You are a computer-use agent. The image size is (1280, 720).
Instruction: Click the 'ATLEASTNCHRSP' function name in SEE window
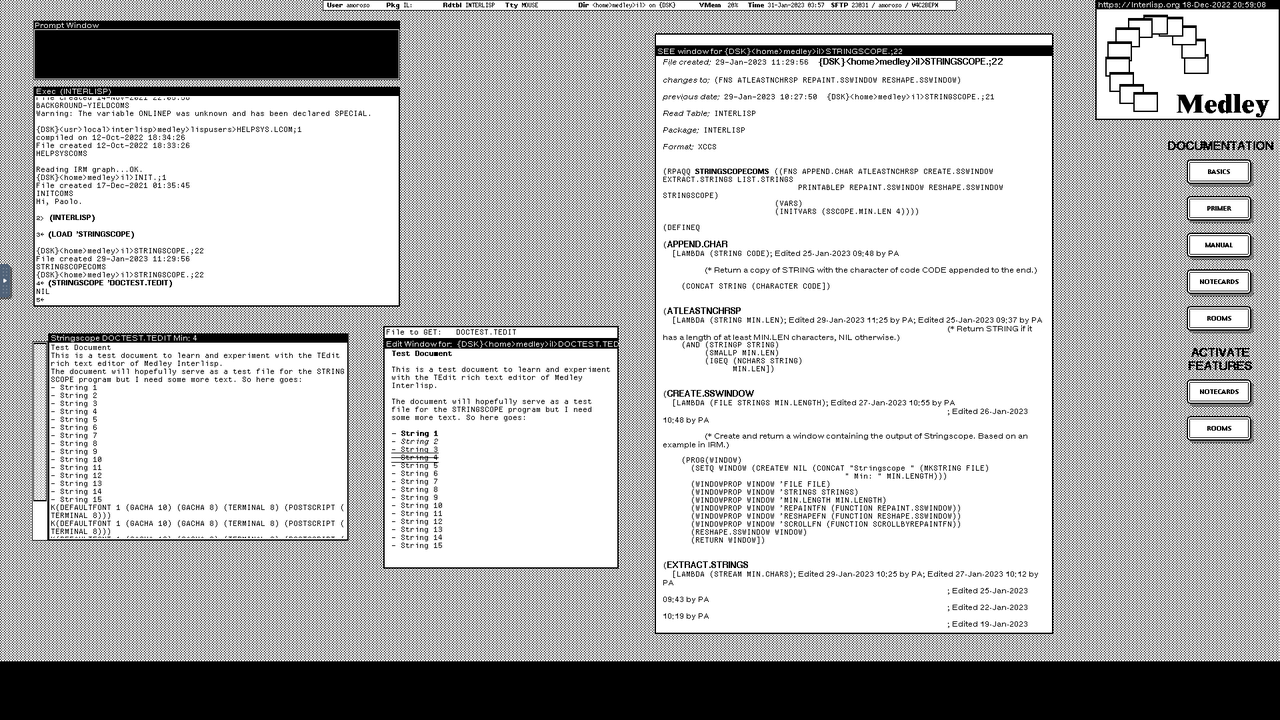[703, 311]
